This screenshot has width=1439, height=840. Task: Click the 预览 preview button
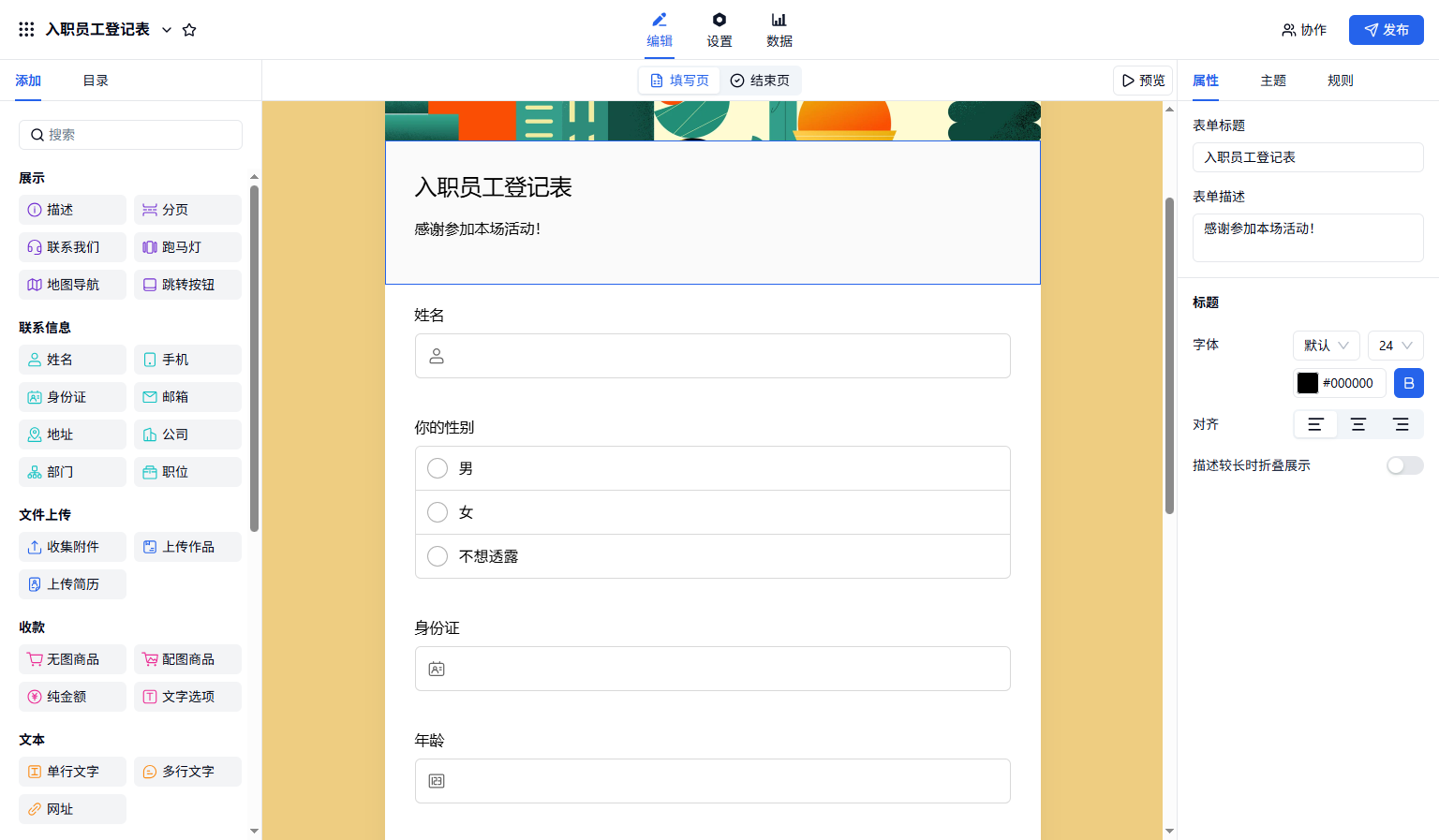[x=1143, y=81]
